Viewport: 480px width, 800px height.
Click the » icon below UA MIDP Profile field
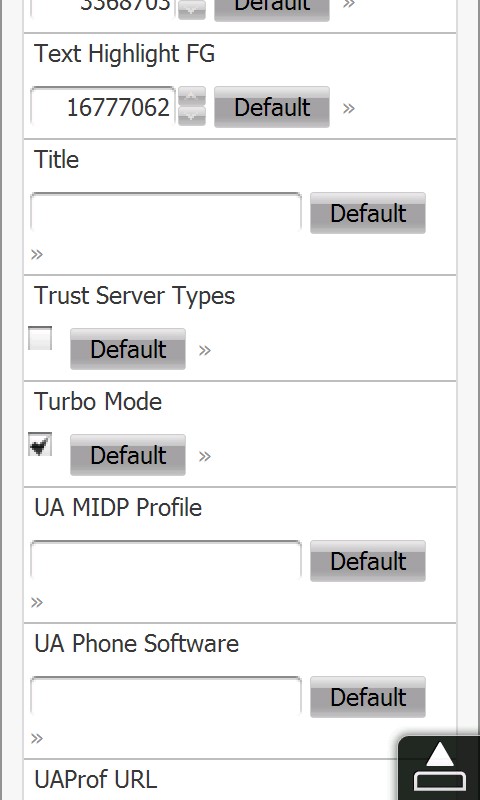[37, 603]
